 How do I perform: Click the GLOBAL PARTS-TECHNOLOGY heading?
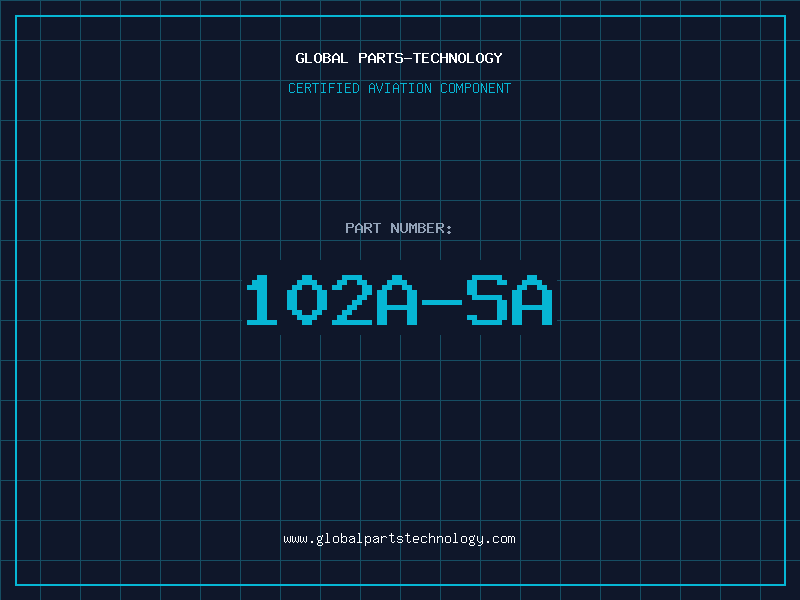coord(399,58)
